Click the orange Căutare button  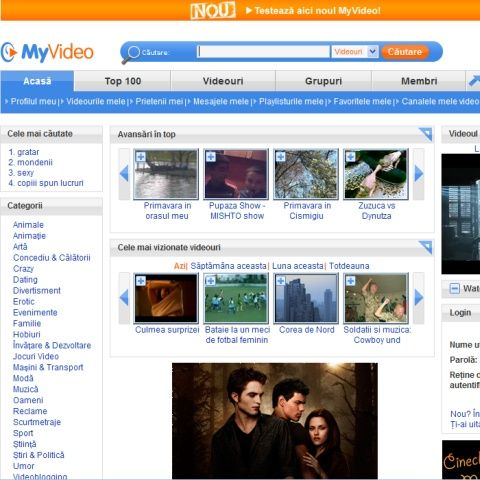[405, 52]
